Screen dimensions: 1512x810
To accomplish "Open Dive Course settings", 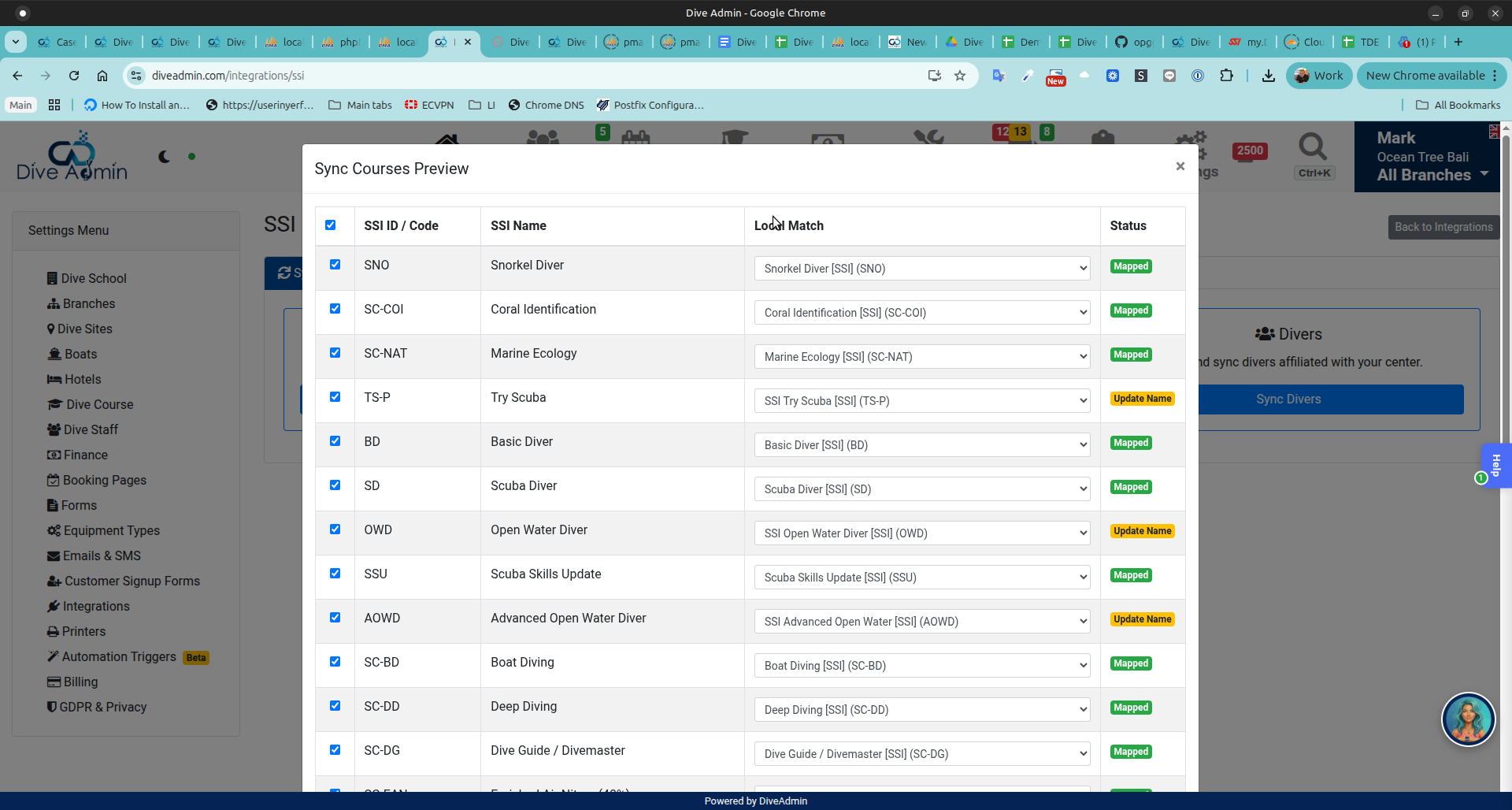I will tap(91, 404).
